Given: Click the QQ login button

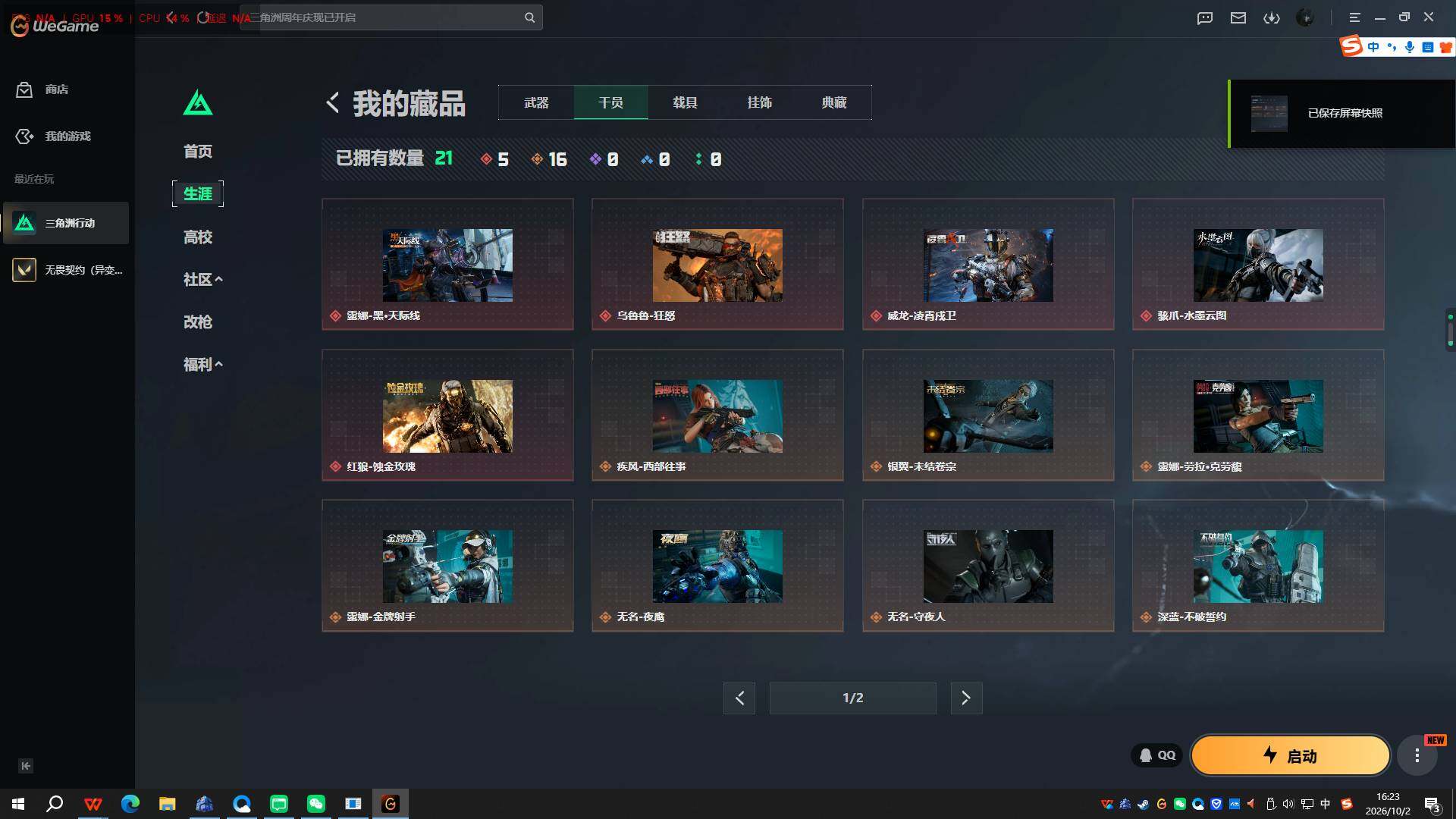Looking at the screenshot, I should [1157, 755].
